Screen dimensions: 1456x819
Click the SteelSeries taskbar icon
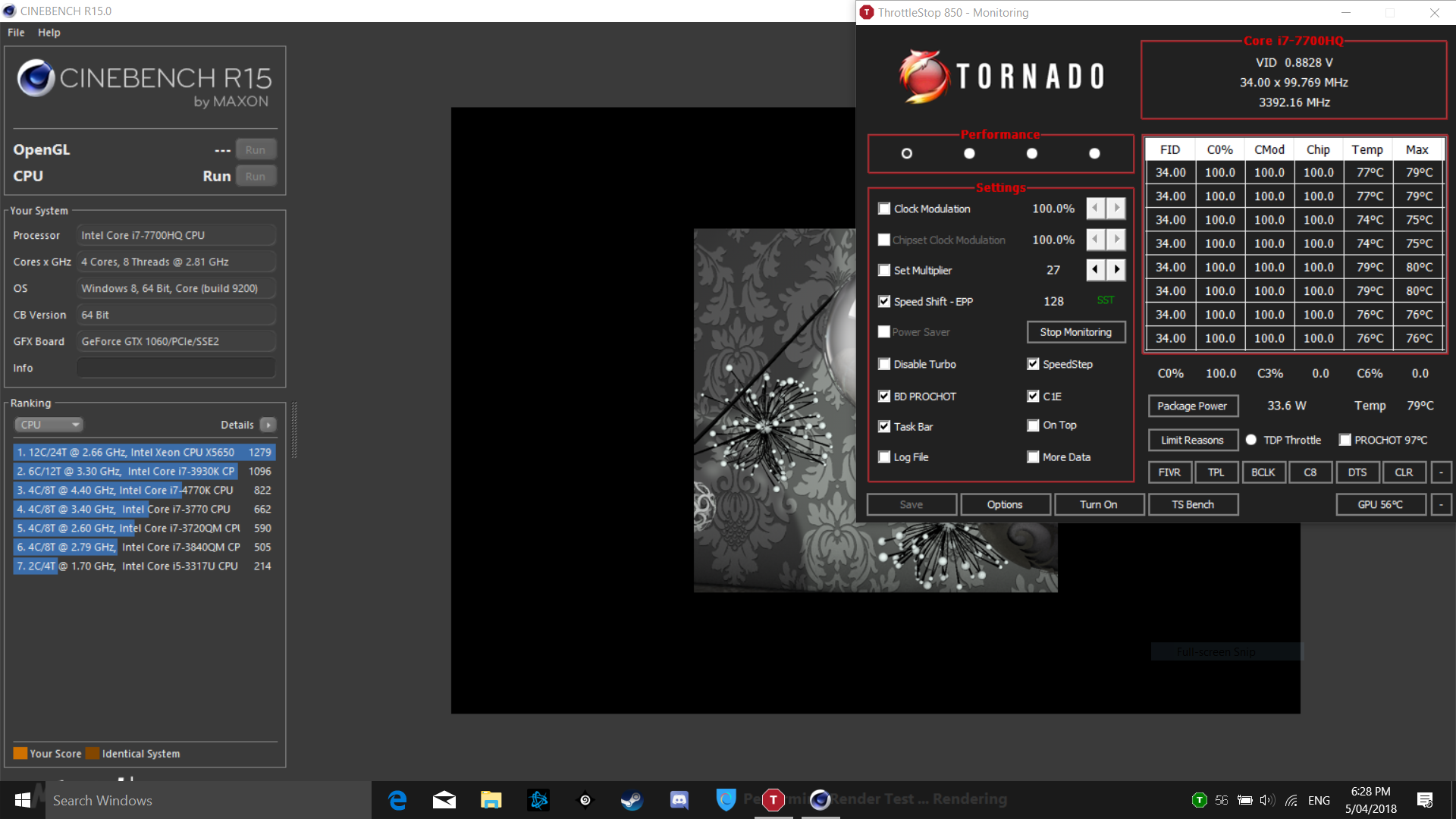click(x=585, y=800)
